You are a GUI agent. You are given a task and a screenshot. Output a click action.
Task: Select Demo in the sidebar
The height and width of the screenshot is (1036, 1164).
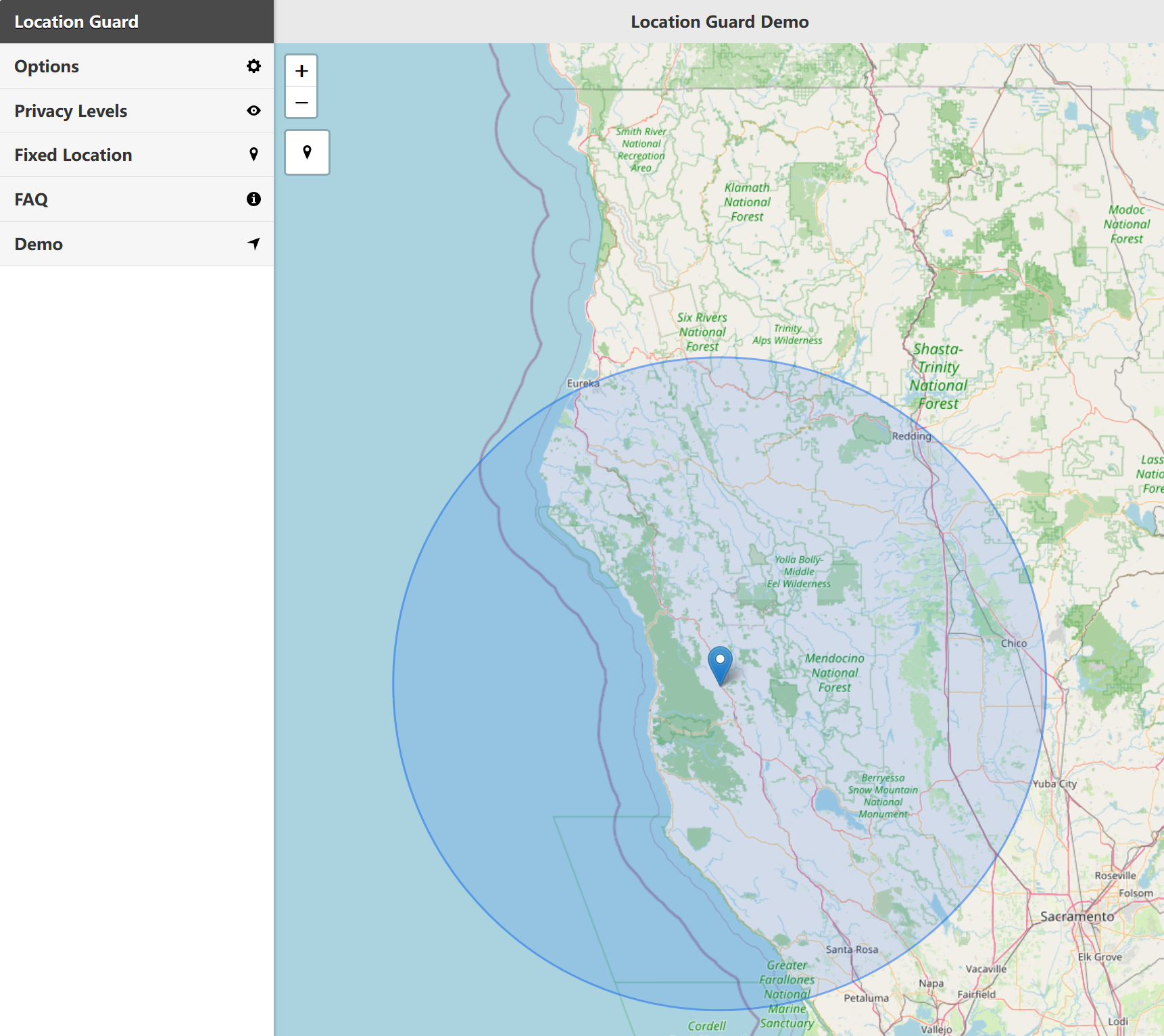(x=39, y=243)
